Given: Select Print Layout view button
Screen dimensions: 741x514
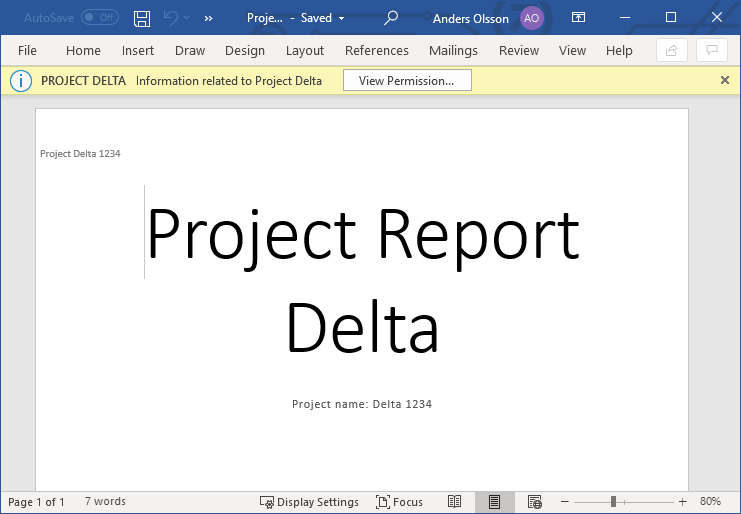Looking at the screenshot, I should (x=494, y=502).
